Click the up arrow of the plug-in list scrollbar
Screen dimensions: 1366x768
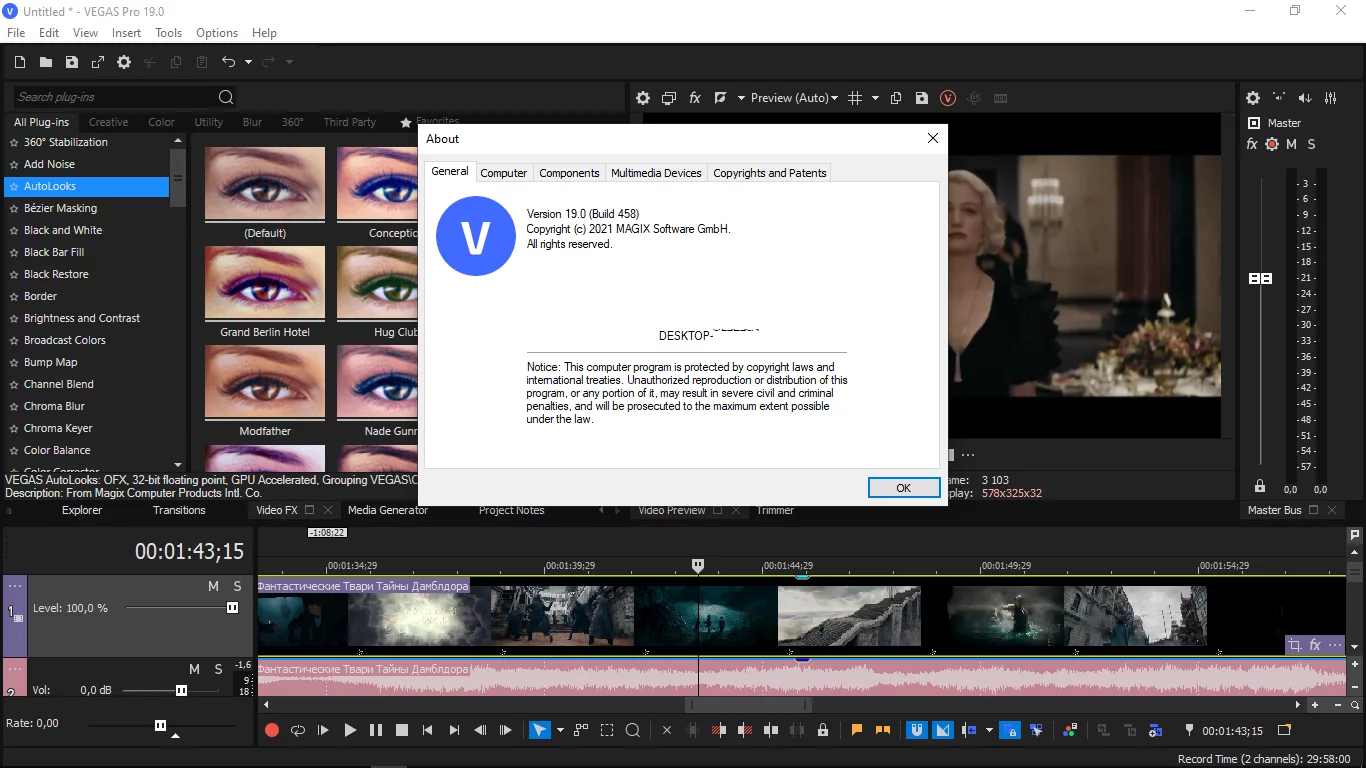(178, 141)
